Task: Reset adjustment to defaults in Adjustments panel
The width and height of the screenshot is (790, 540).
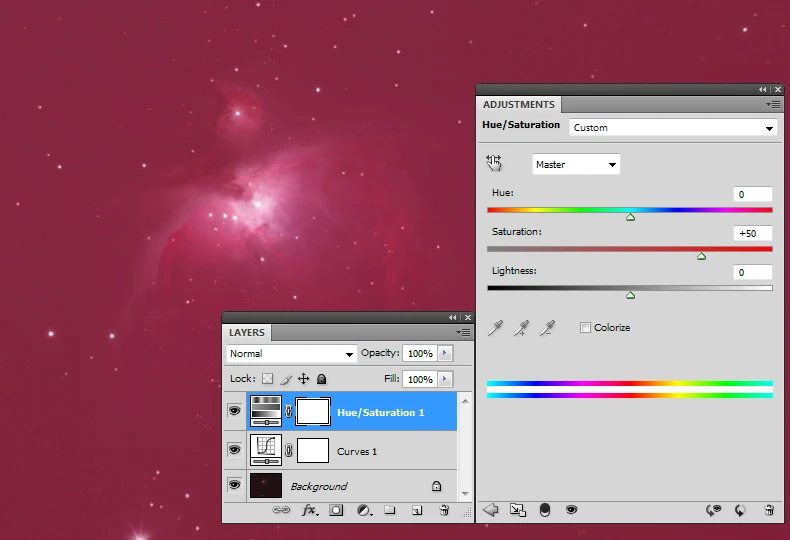Action: tap(740, 509)
